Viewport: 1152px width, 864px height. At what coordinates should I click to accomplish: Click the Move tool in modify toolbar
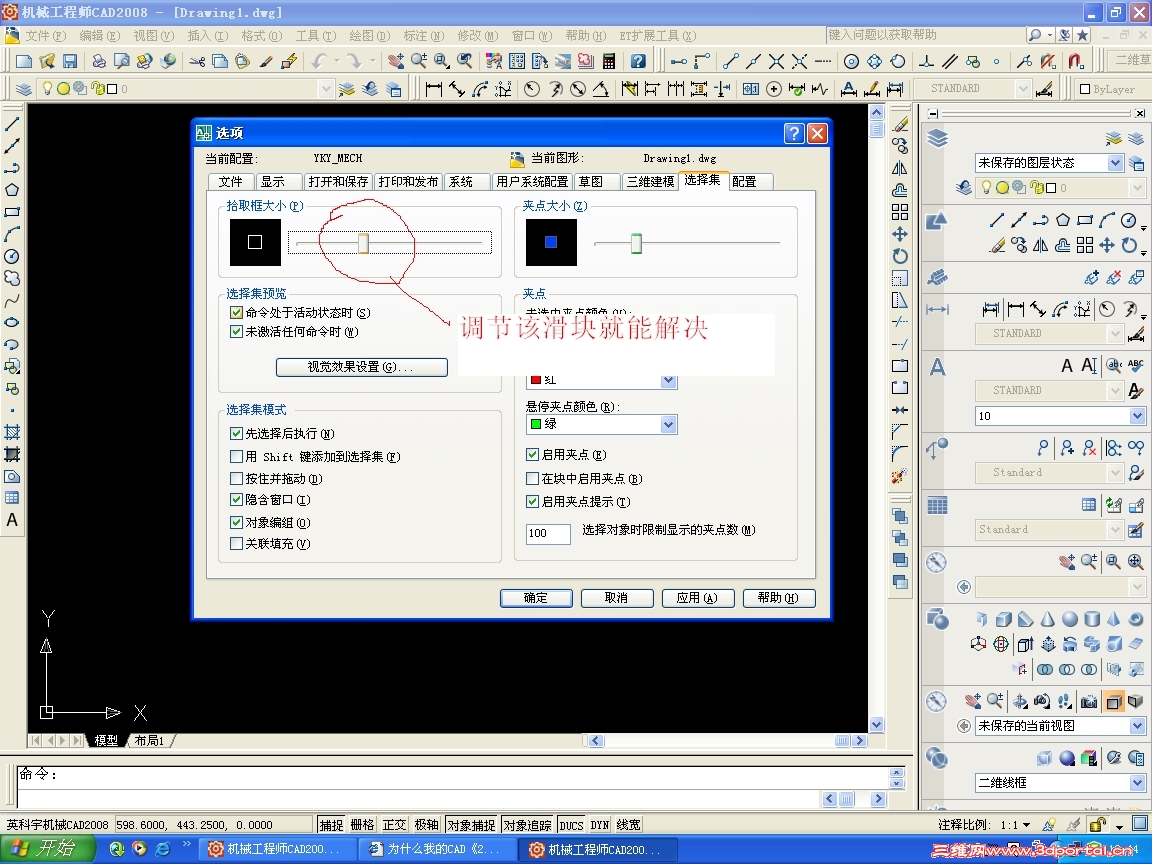tap(900, 234)
